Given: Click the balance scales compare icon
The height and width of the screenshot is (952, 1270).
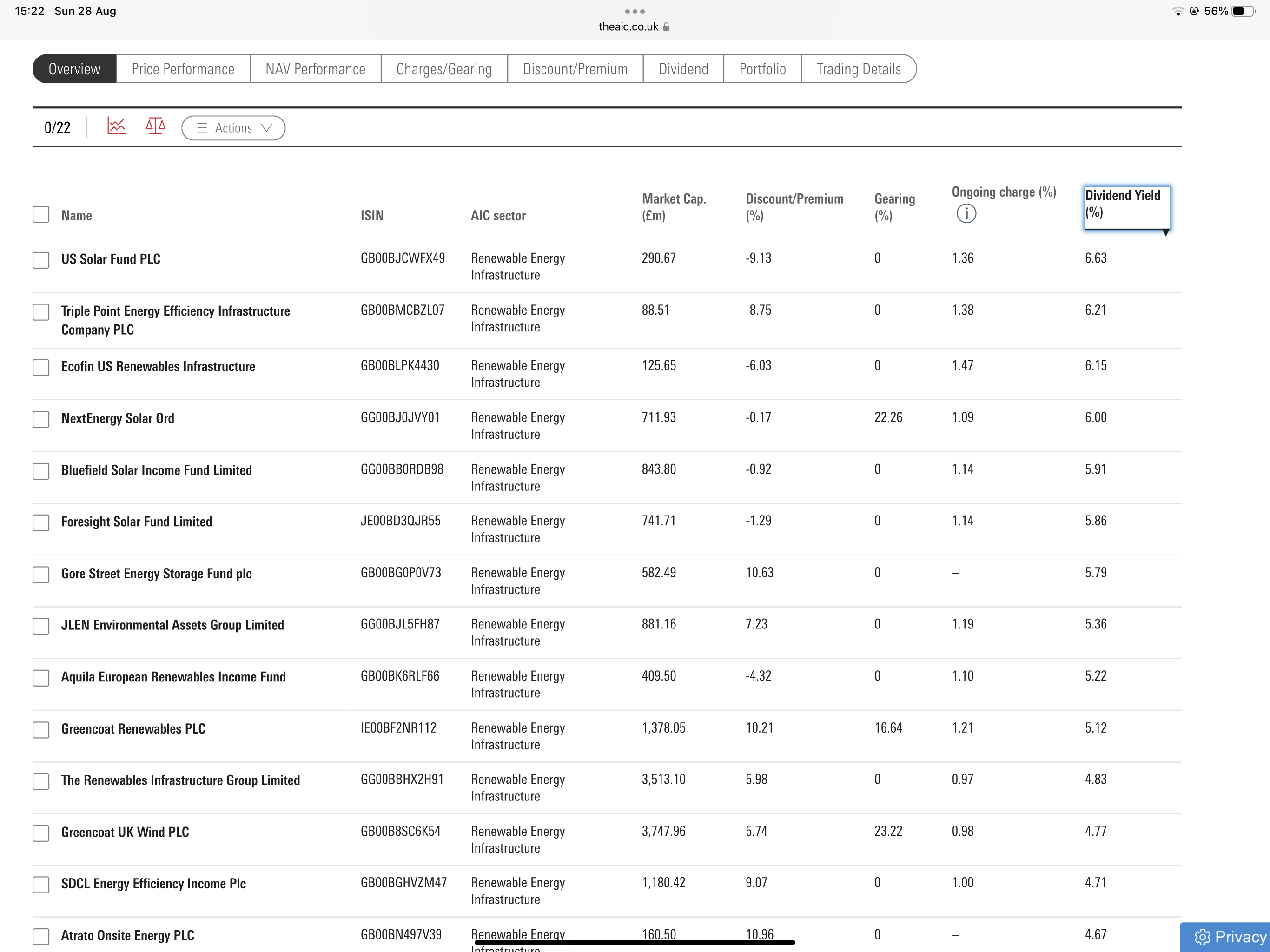Looking at the screenshot, I should [x=155, y=126].
